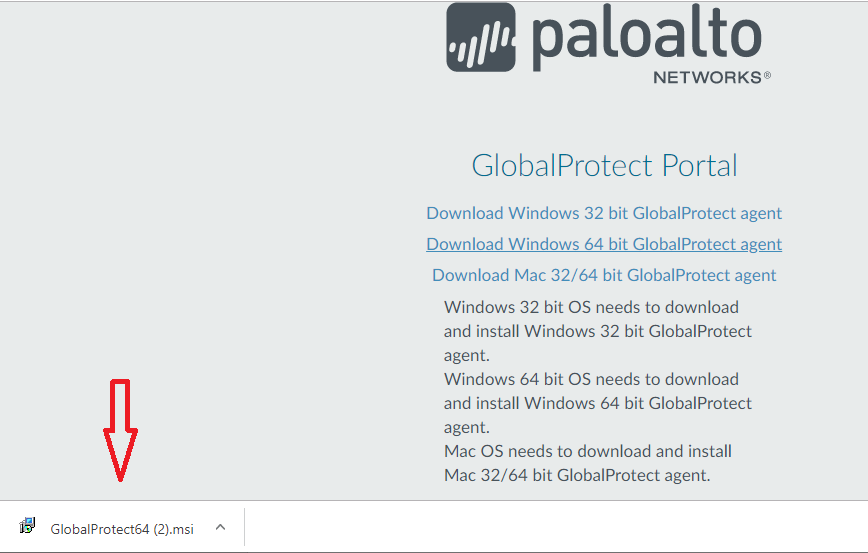
Task: Click the NETWORKS text under the logo
Action: pyautogui.click(x=707, y=77)
